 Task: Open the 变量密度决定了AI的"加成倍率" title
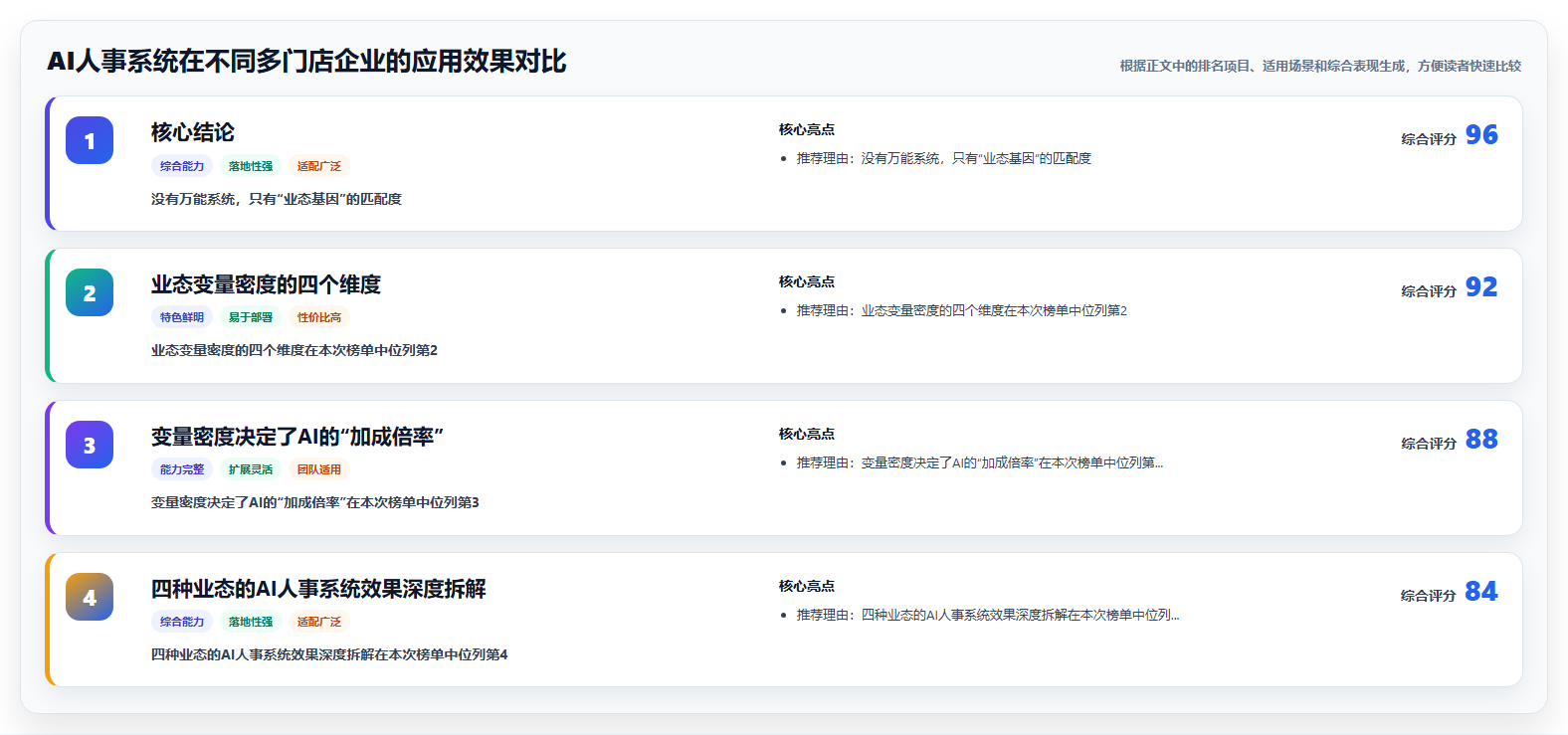point(296,437)
